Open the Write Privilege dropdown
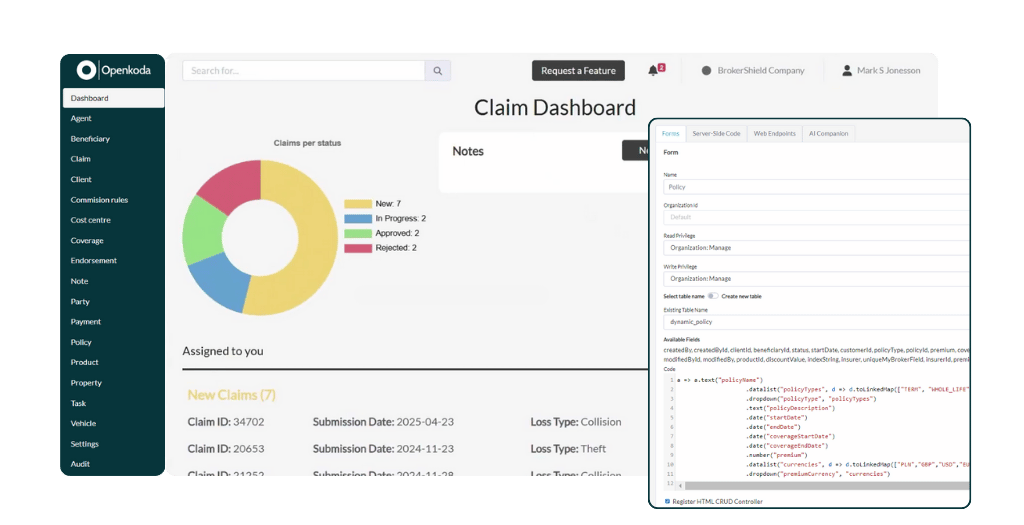This screenshot has width=1024, height=525. point(815,278)
